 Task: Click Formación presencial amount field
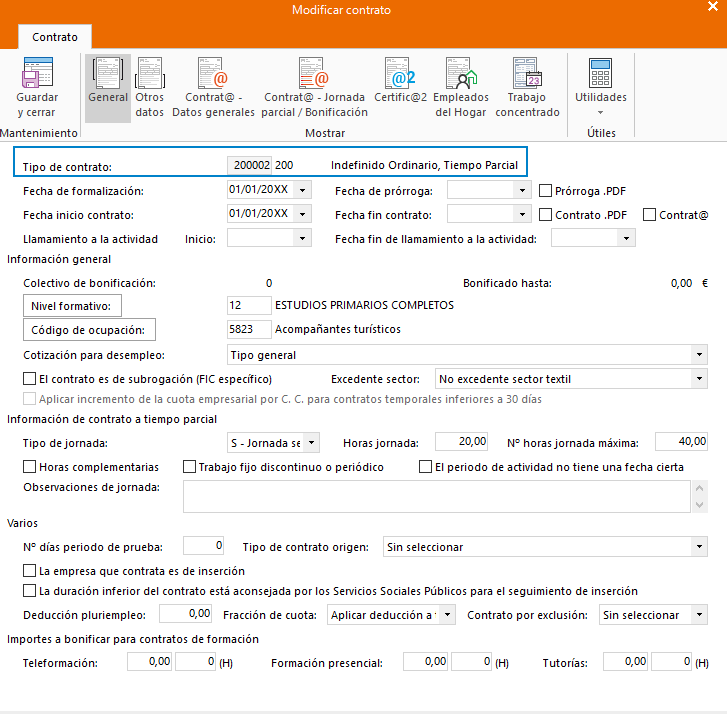426,662
